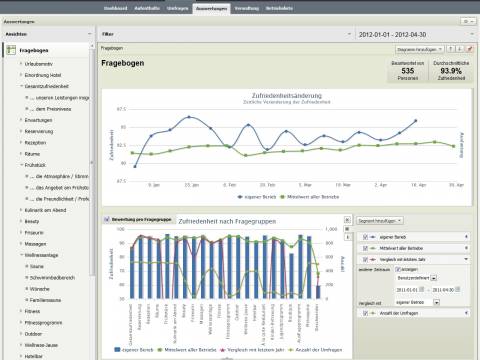Click the green line color marker for 'Mittelwert aller Betriebe'
480x360 pixels.
(373, 248)
